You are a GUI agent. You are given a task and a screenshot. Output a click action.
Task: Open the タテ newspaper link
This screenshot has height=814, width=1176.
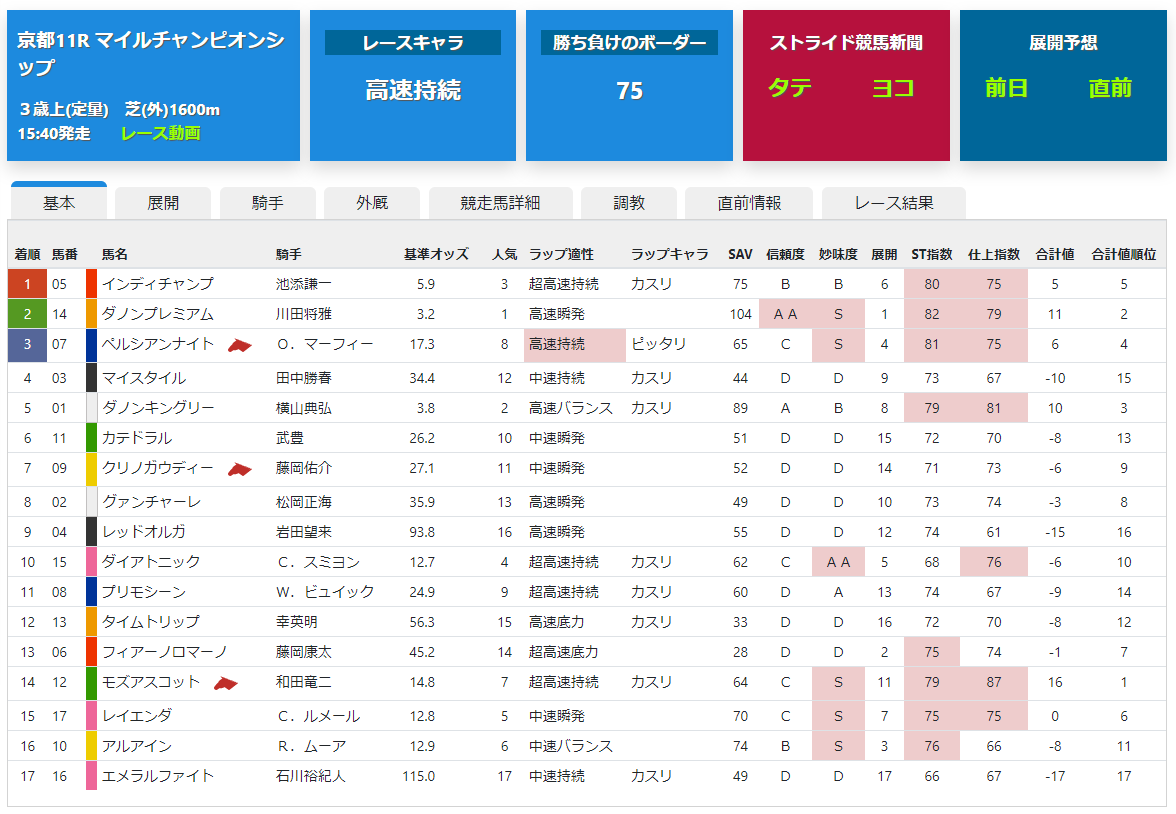pyautogui.click(x=790, y=88)
